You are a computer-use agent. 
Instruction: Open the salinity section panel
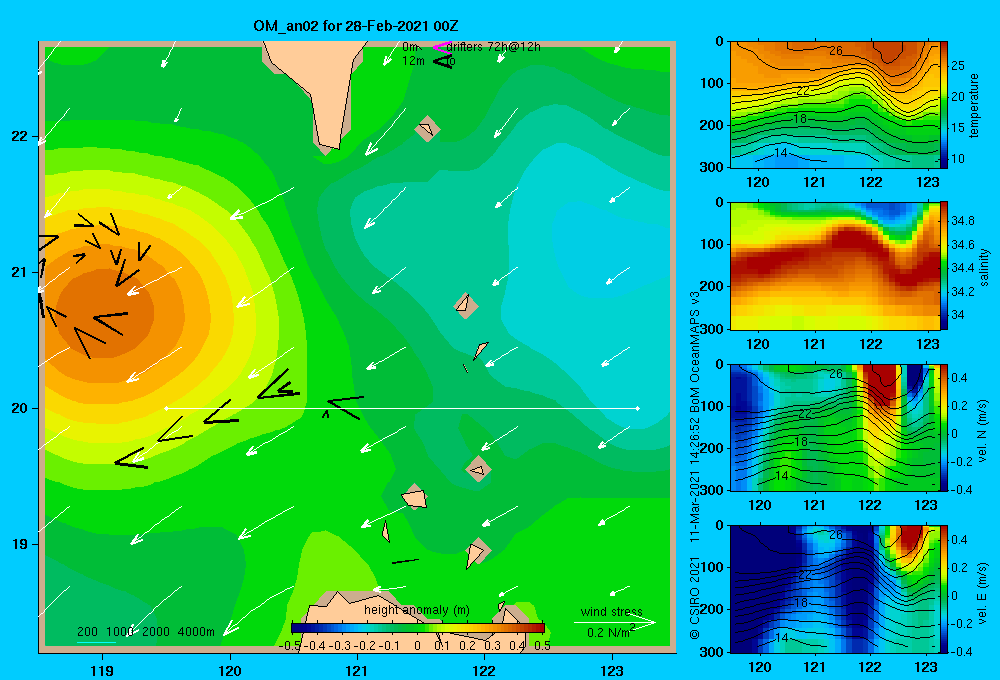click(835, 266)
